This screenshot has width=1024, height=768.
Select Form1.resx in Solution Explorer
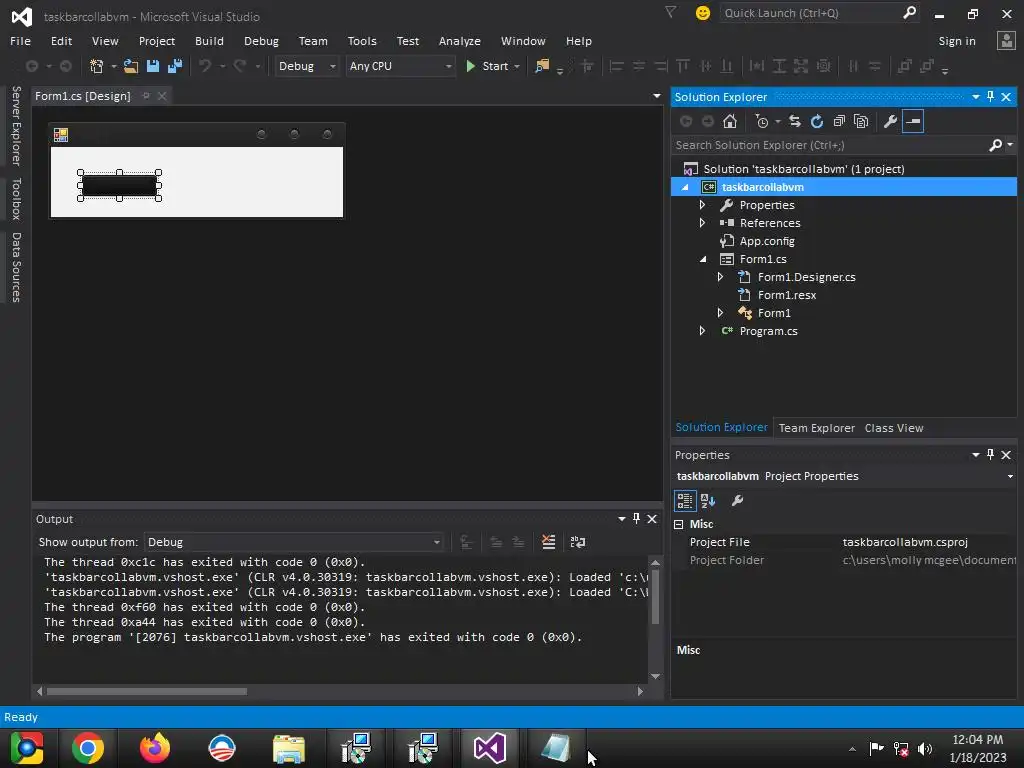click(x=786, y=295)
